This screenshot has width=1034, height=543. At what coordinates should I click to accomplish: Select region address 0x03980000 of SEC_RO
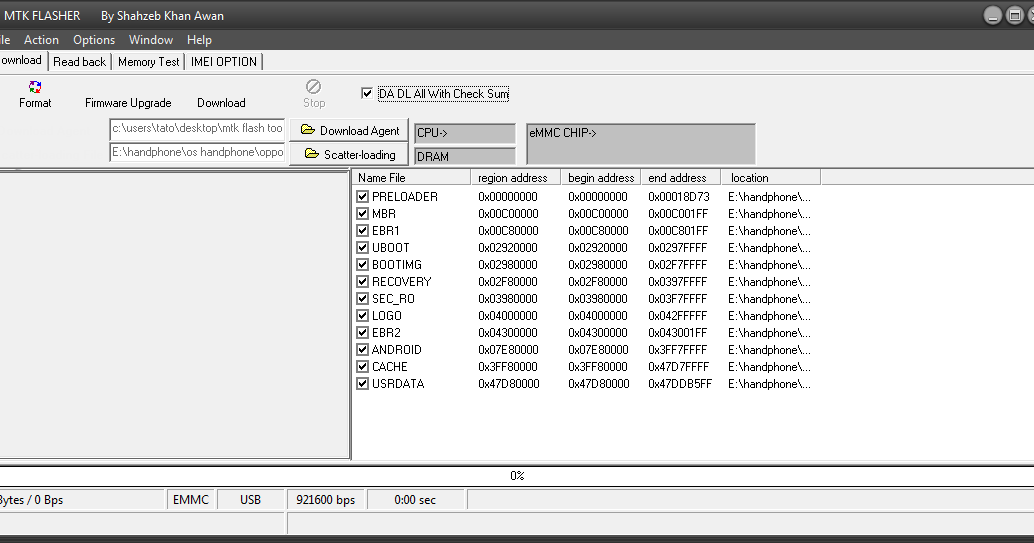tap(508, 299)
